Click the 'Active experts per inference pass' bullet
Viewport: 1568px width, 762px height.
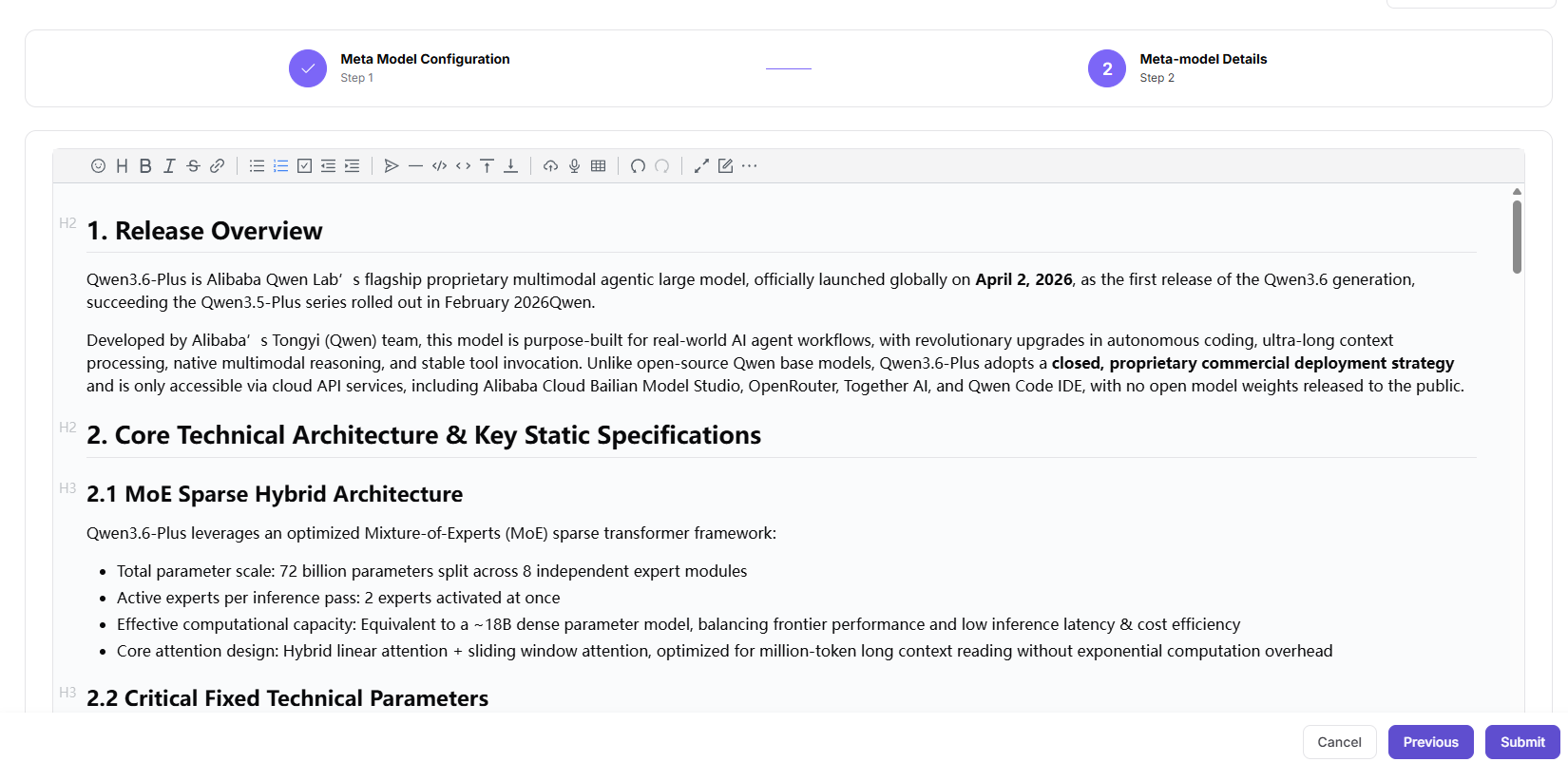[338, 598]
